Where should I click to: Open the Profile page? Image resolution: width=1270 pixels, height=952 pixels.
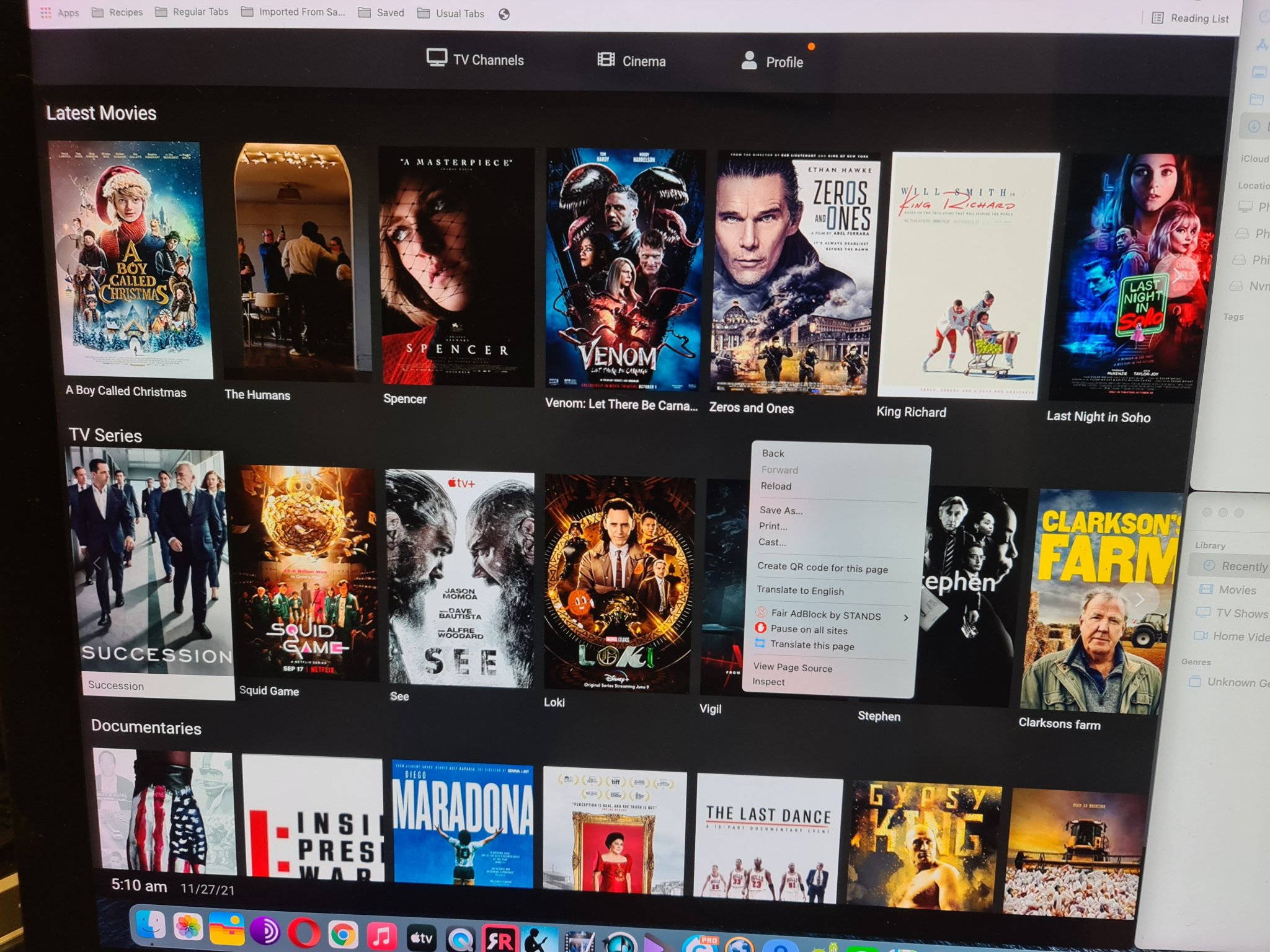coord(772,61)
